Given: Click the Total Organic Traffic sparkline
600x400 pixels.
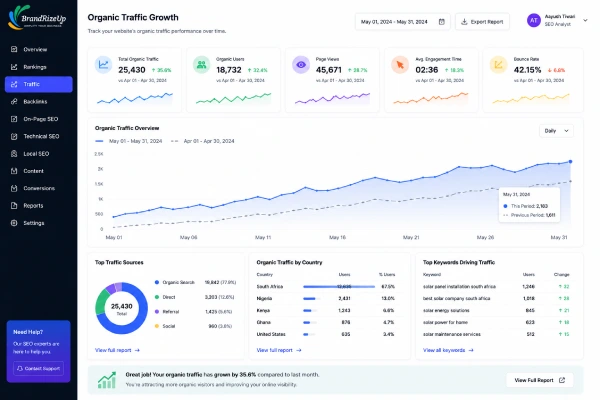Looking at the screenshot, I should coord(135,98).
